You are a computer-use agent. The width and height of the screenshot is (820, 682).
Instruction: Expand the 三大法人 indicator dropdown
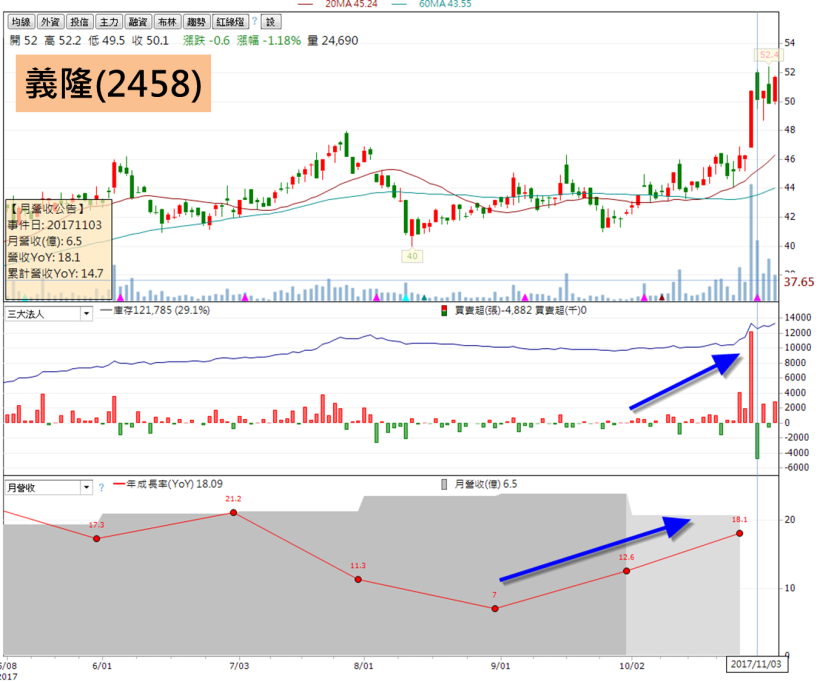tap(86, 314)
